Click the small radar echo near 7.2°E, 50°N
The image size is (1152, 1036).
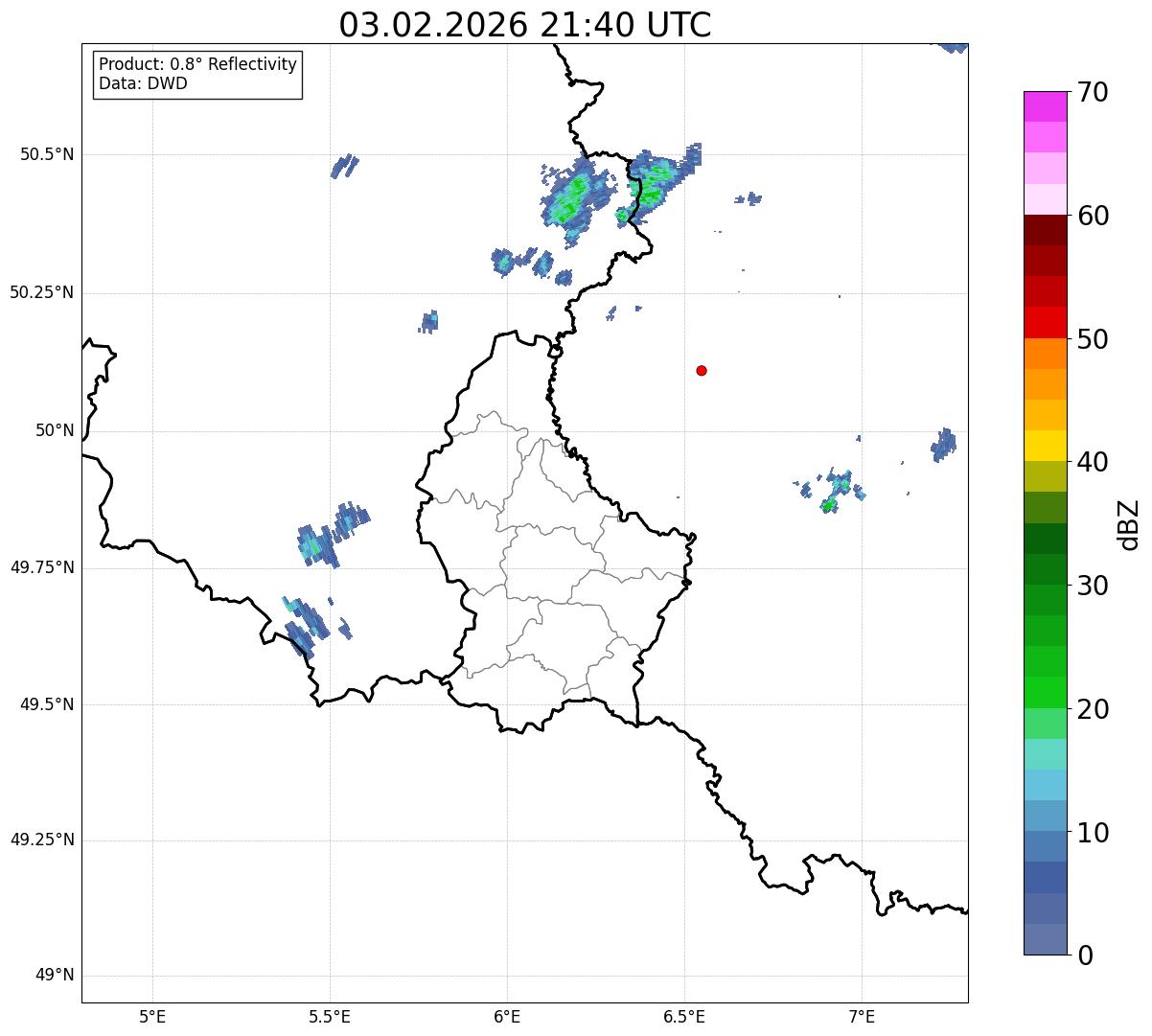(944, 445)
